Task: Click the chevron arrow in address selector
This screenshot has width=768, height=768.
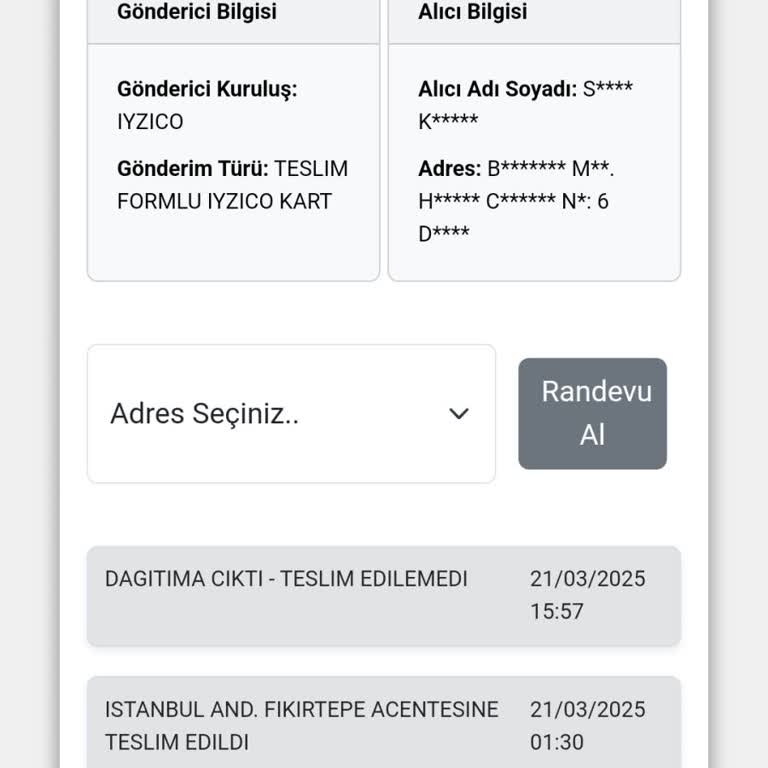Action: click(459, 414)
